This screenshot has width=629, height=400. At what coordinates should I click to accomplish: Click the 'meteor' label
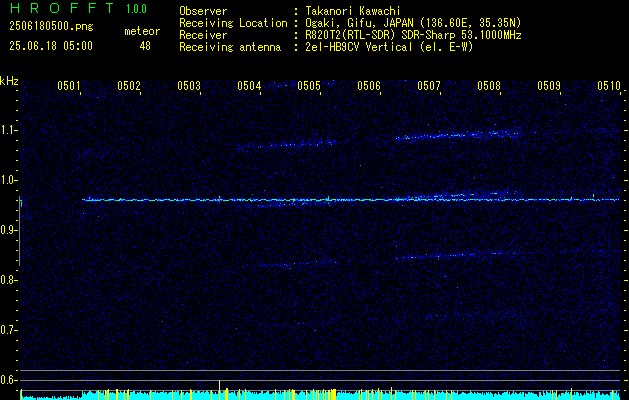click(x=142, y=31)
